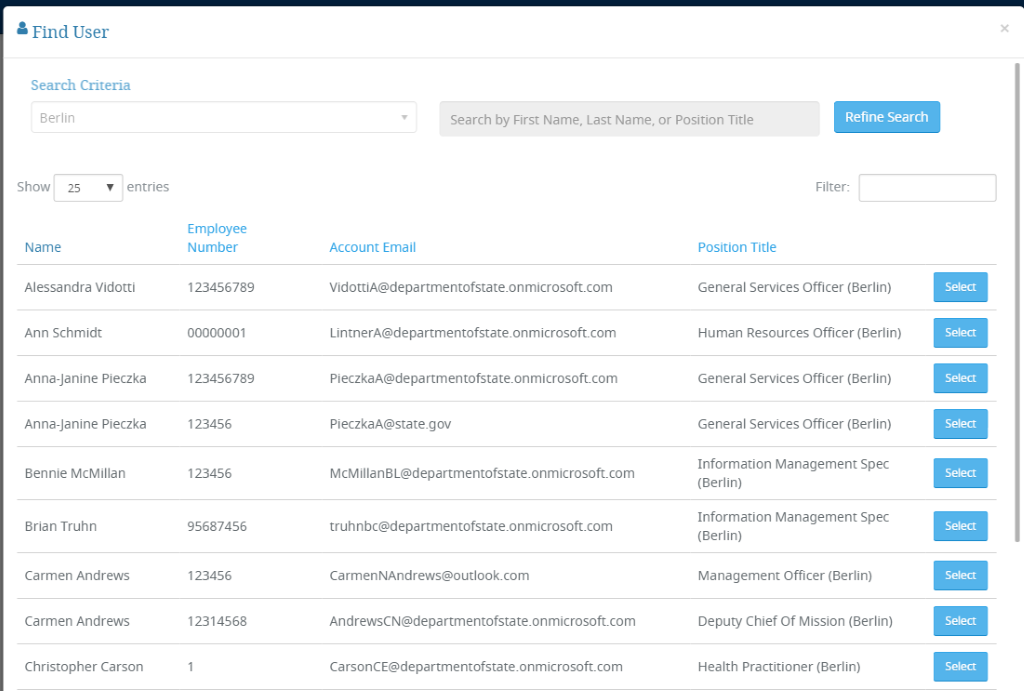The height and width of the screenshot is (691, 1024).
Task: Click the Filter input box
Action: [927, 187]
